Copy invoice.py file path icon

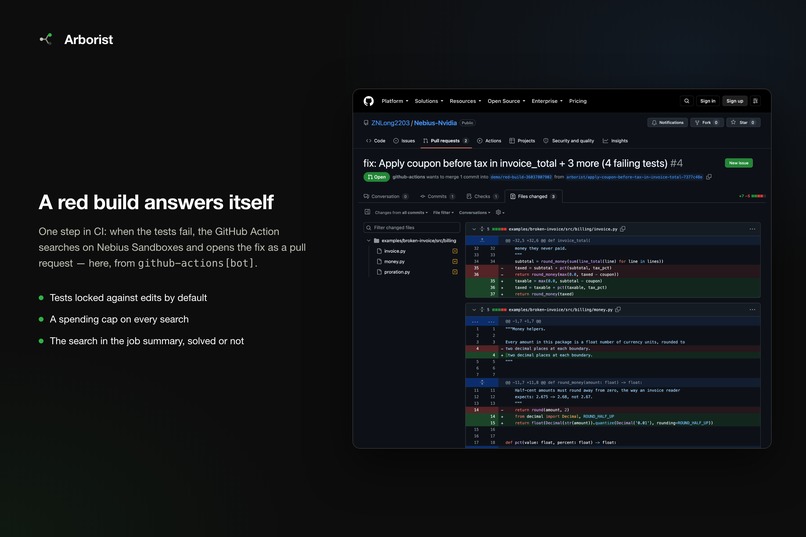(x=622, y=229)
